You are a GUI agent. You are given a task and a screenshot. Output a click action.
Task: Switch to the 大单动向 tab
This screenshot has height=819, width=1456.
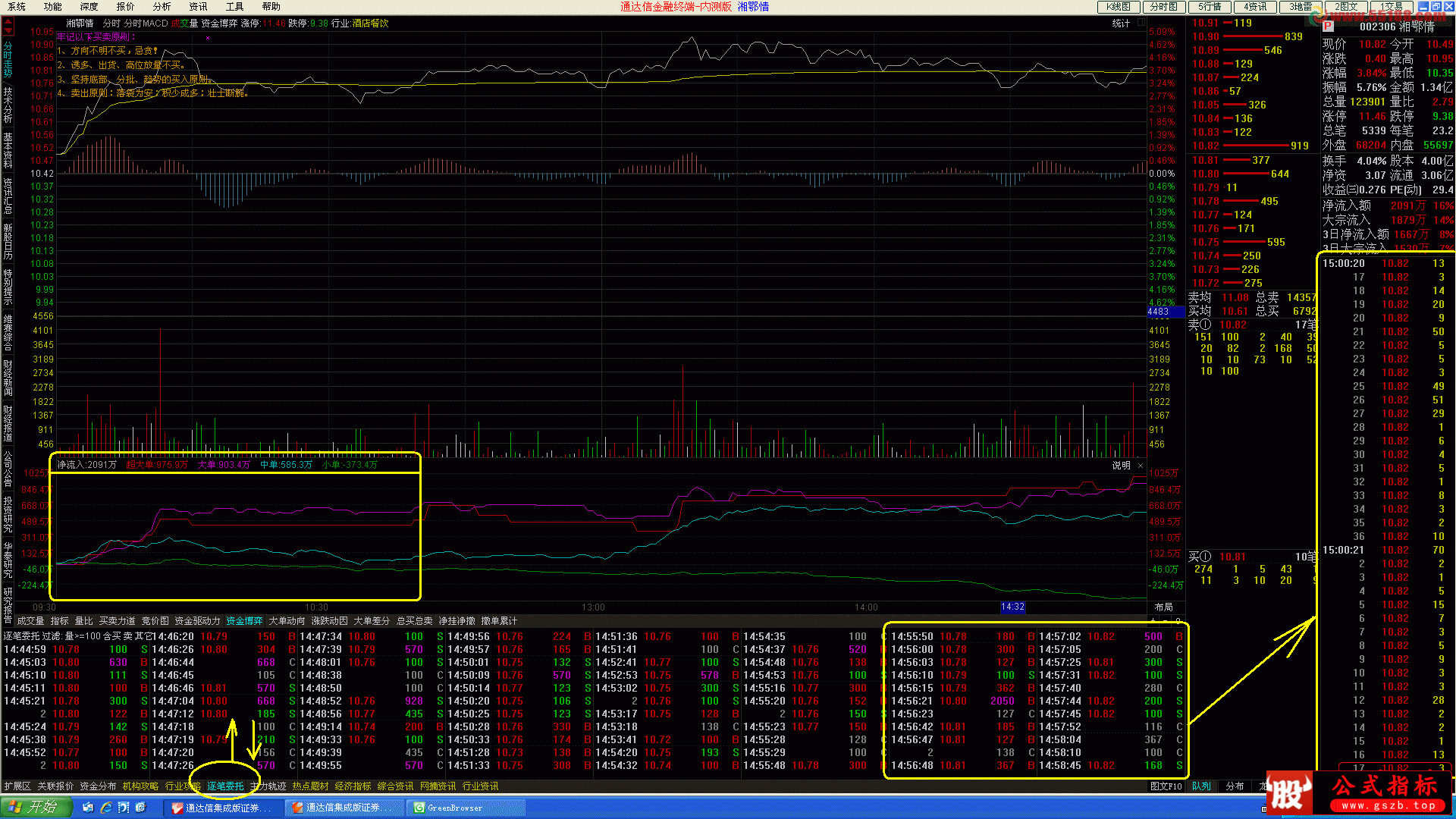coord(287,621)
